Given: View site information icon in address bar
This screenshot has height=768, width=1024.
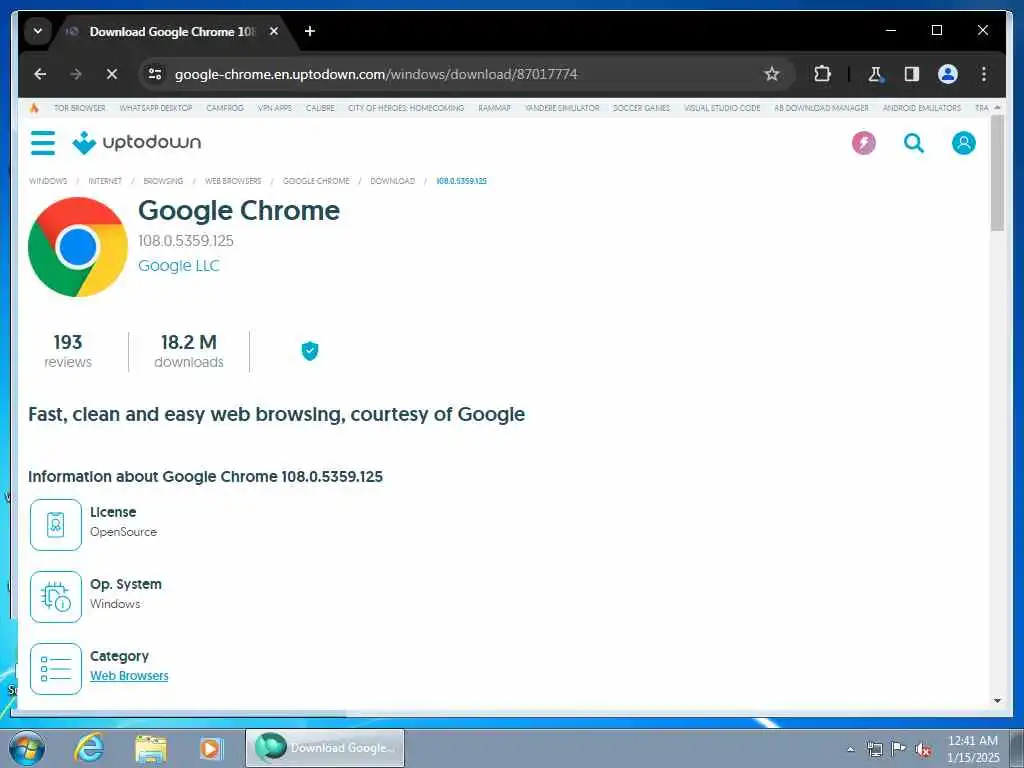Looking at the screenshot, I should point(155,74).
